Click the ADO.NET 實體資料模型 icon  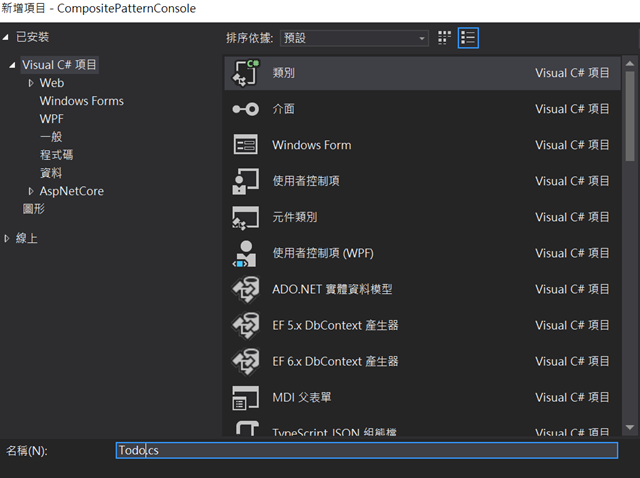click(x=246, y=289)
